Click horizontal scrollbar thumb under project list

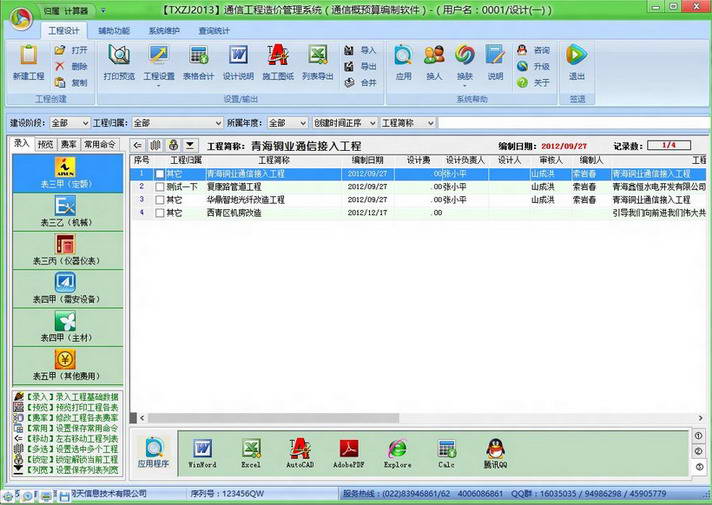point(273,418)
